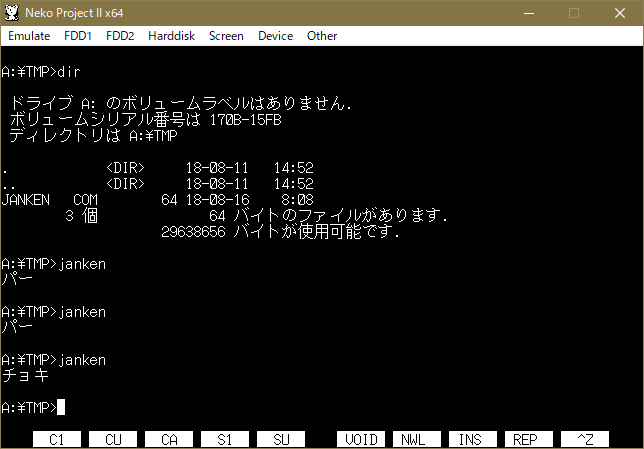This screenshot has height=449, width=644.
Task: Open the Harddisk menu
Action: coord(172,36)
